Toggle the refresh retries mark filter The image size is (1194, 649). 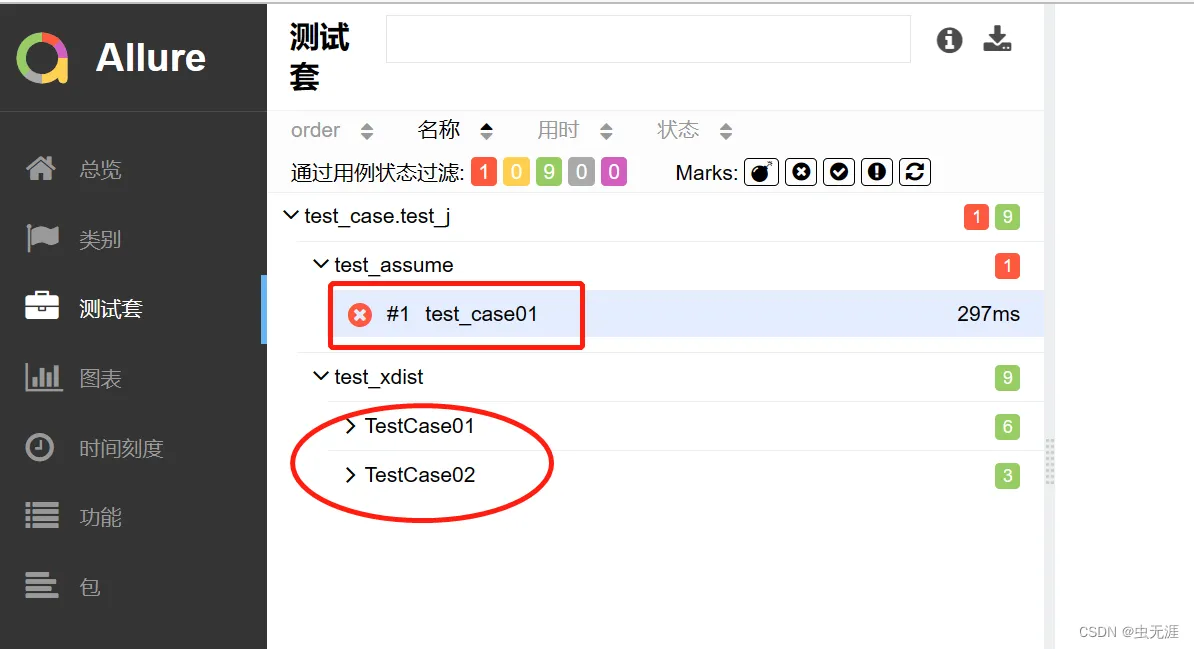pos(915,172)
